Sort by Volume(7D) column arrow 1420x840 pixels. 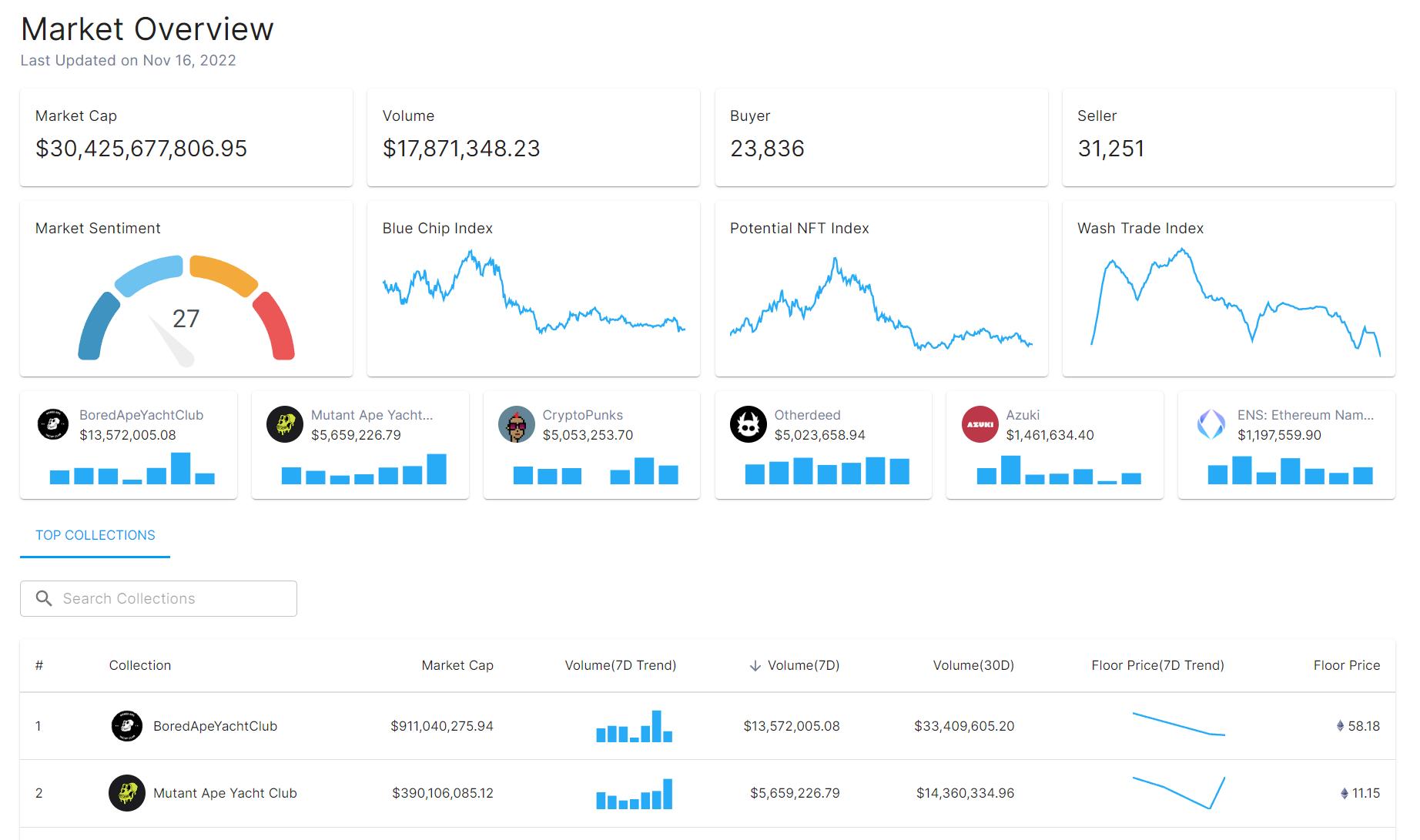point(755,665)
